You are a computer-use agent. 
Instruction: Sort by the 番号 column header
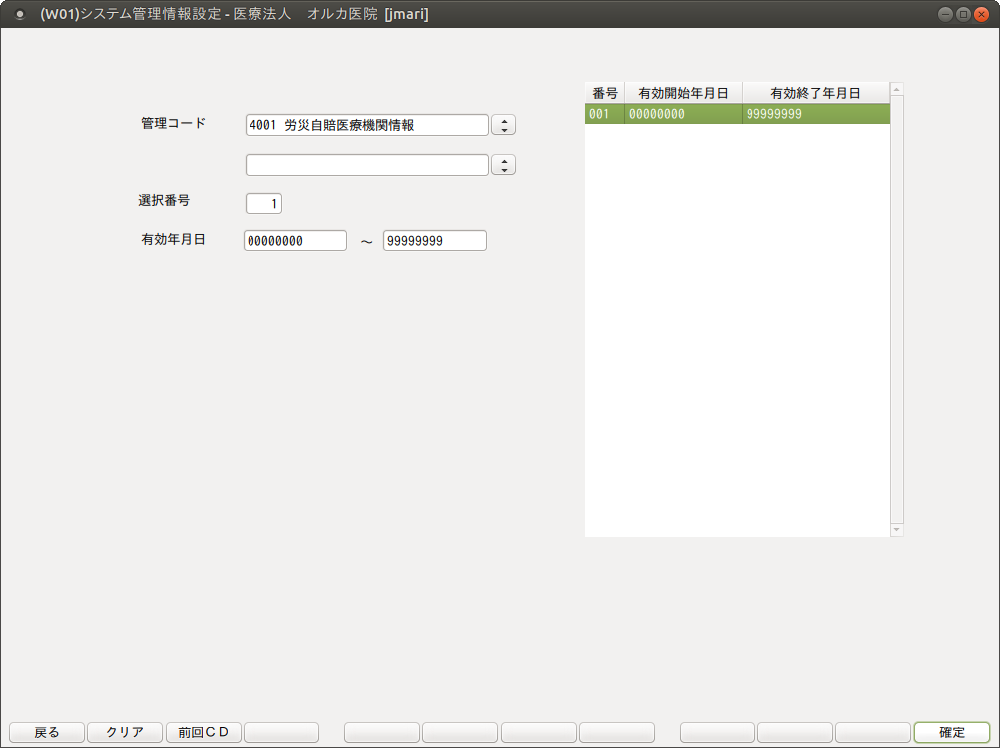pyautogui.click(x=604, y=93)
